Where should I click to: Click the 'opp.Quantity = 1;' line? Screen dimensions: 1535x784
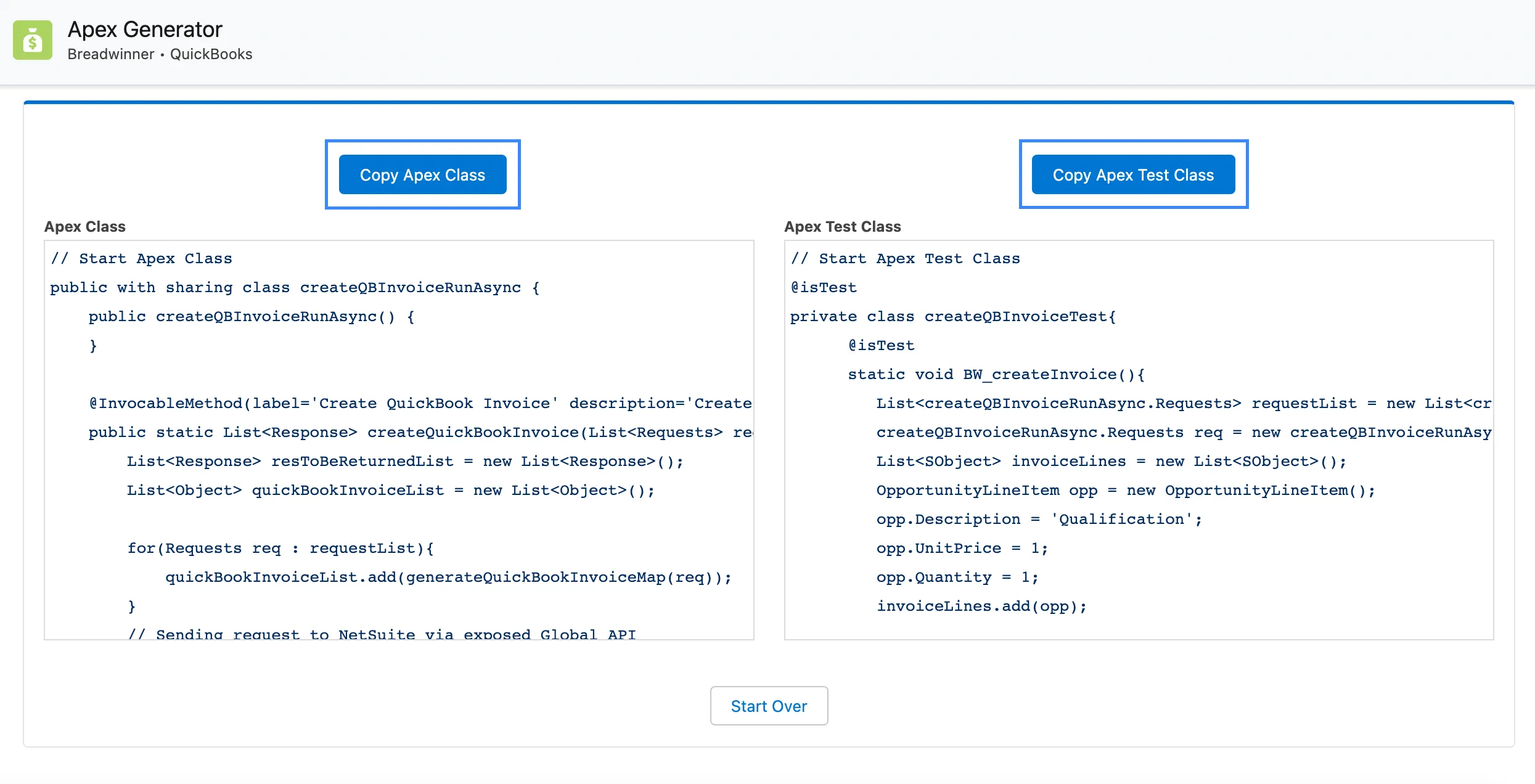point(957,577)
